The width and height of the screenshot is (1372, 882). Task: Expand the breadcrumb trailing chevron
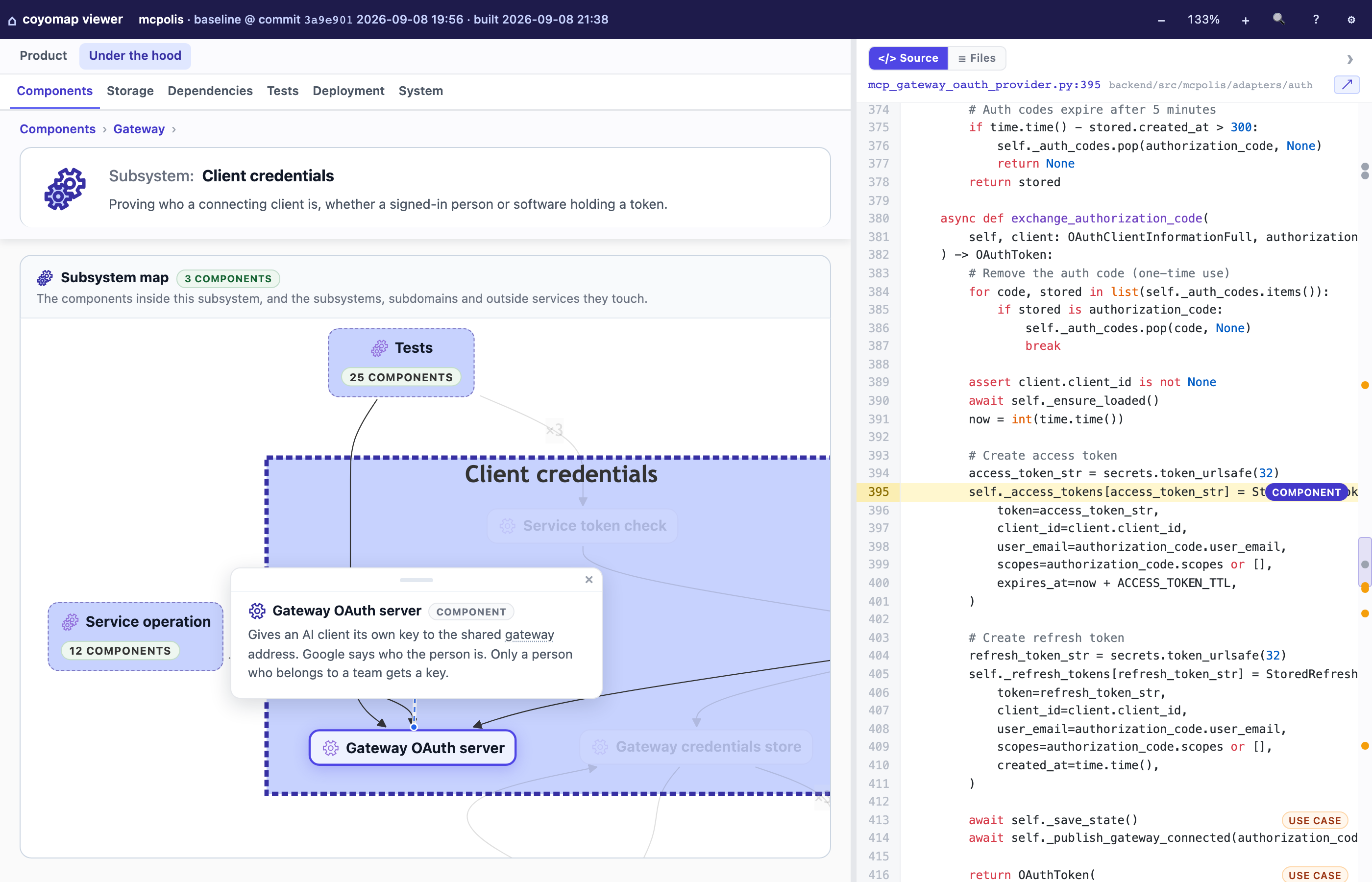[x=174, y=129]
